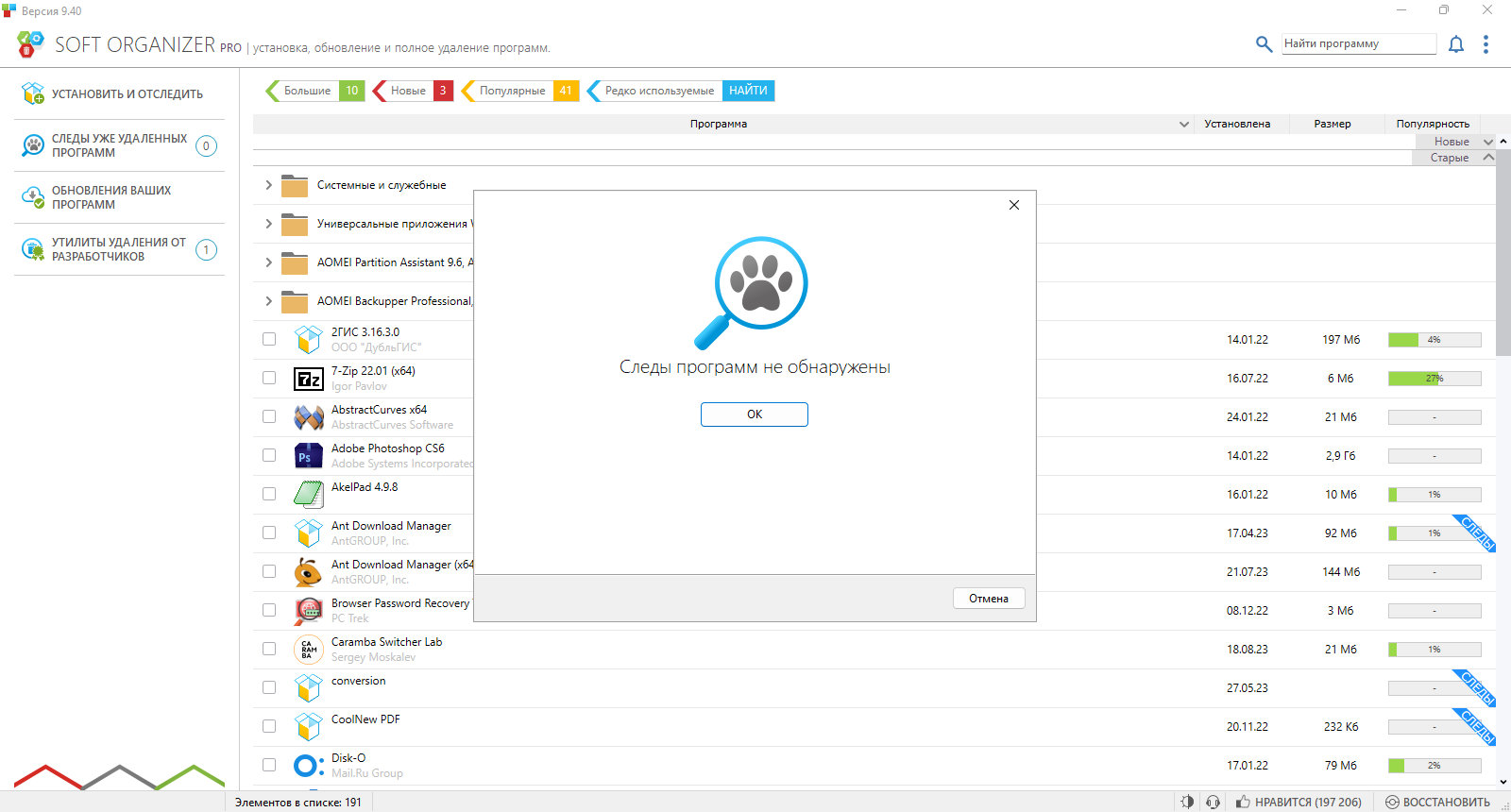This screenshot has width=1511, height=812.
Task: Click the 2ГИС program icon
Action: [309, 340]
